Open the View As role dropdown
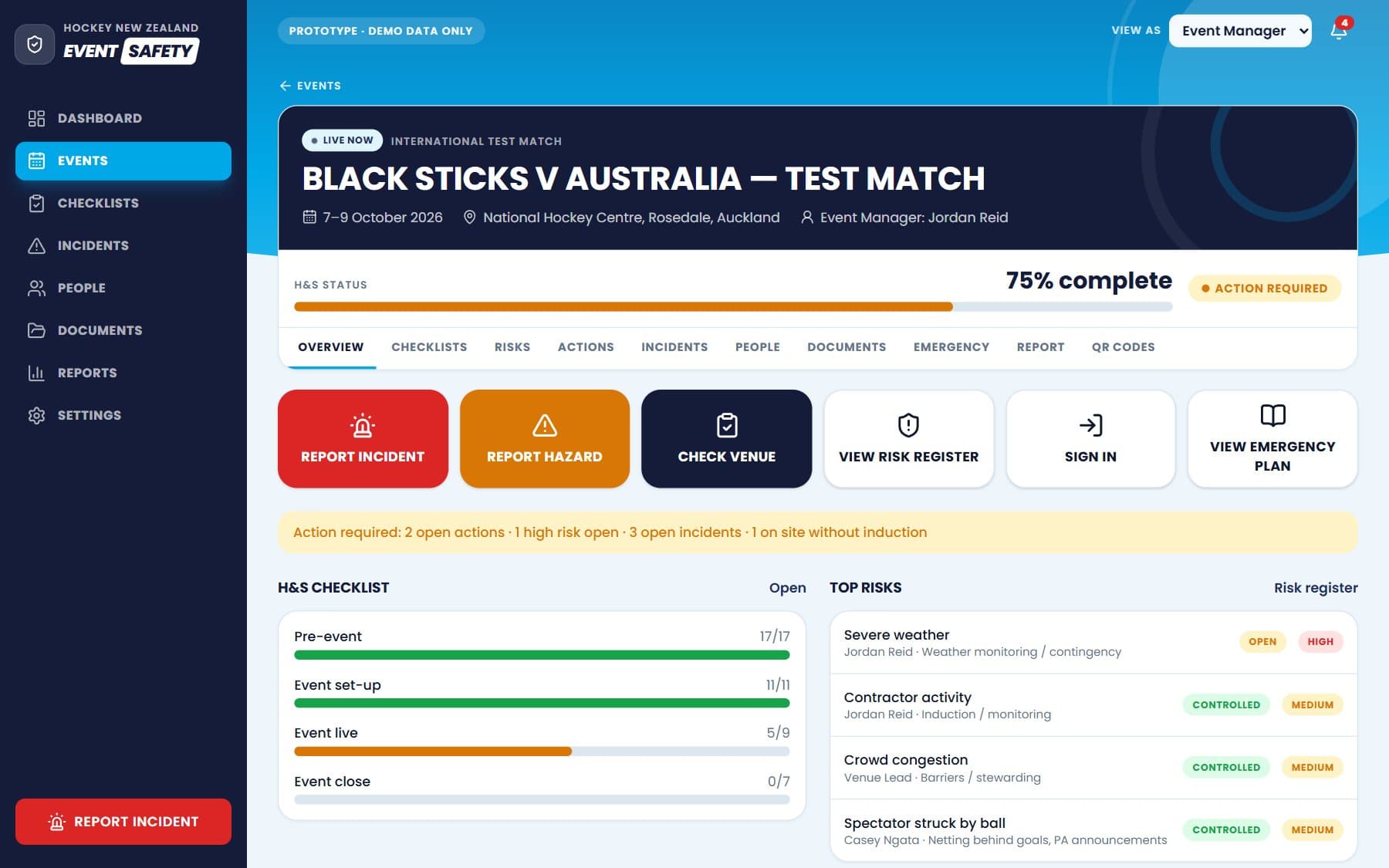This screenshot has width=1389, height=868. point(1240,31)
